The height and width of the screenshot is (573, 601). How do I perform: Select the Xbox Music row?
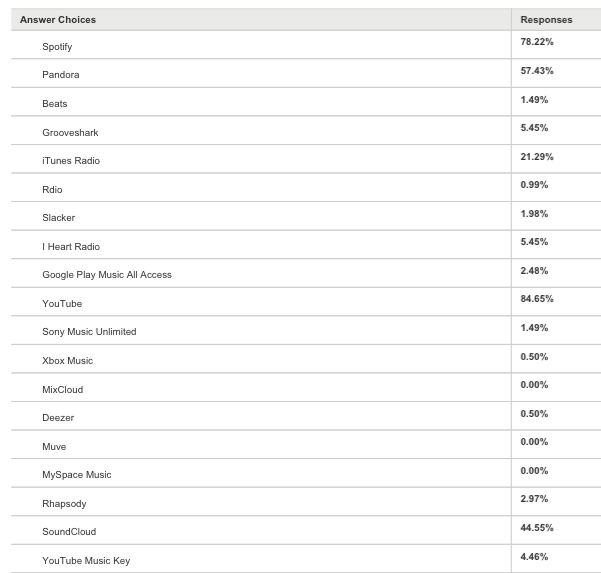[x=67, y=360]
